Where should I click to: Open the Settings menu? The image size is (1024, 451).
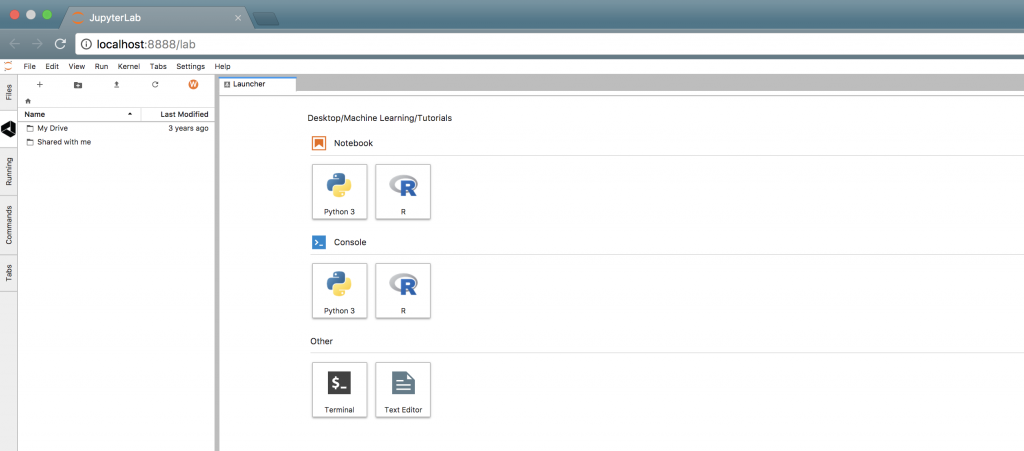point(190,66)
